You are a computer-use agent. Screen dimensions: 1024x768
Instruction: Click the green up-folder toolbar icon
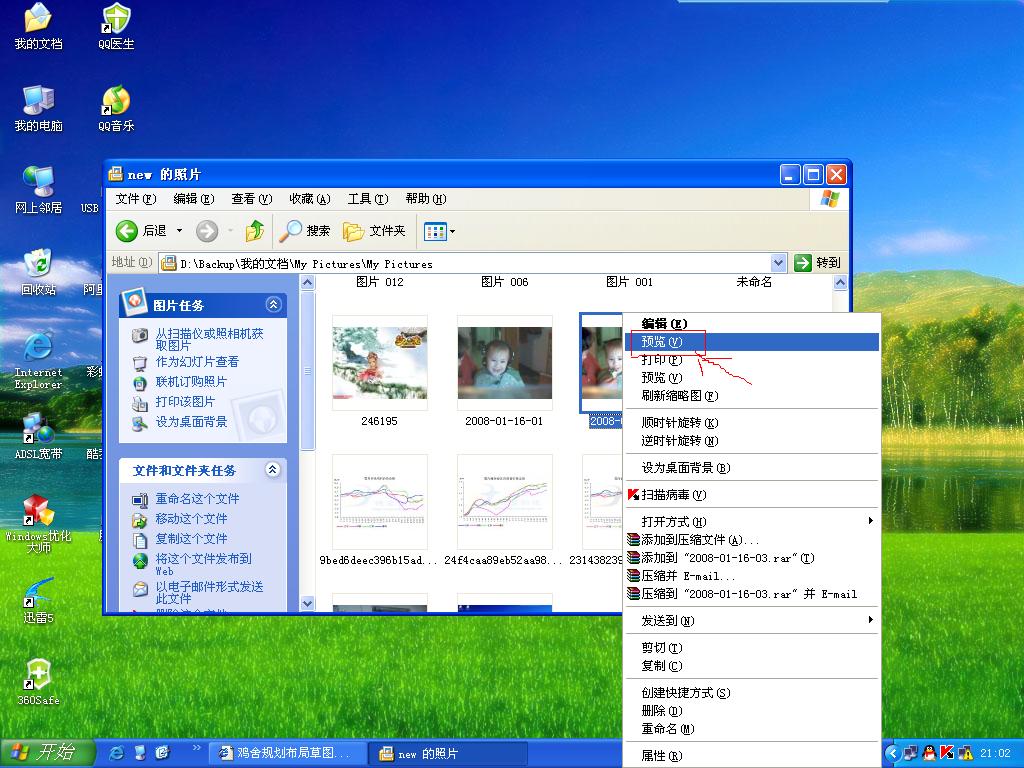coord(255,231)
